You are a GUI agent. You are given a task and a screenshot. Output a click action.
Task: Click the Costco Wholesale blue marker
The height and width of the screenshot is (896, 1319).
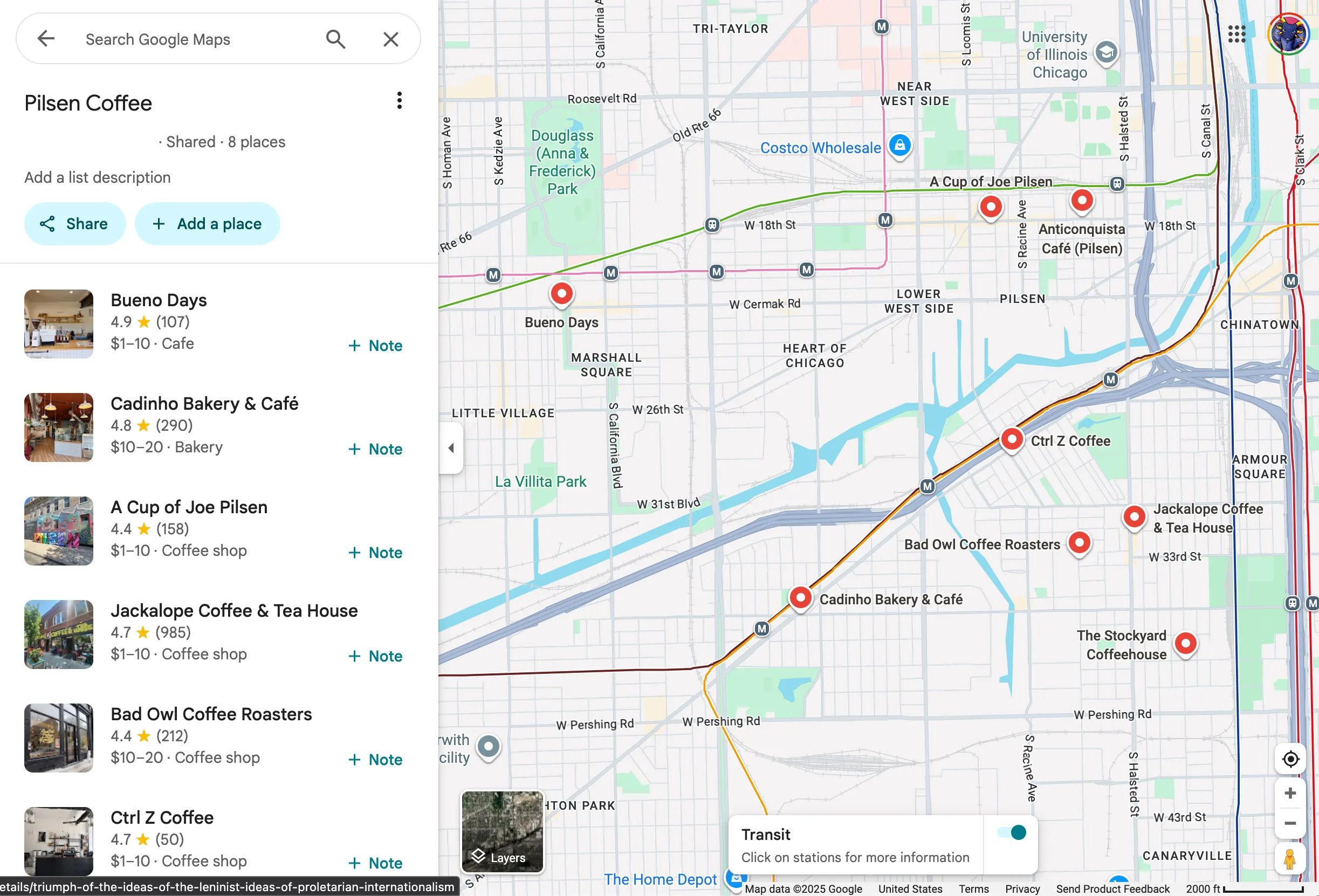click(x=900, y=146)
